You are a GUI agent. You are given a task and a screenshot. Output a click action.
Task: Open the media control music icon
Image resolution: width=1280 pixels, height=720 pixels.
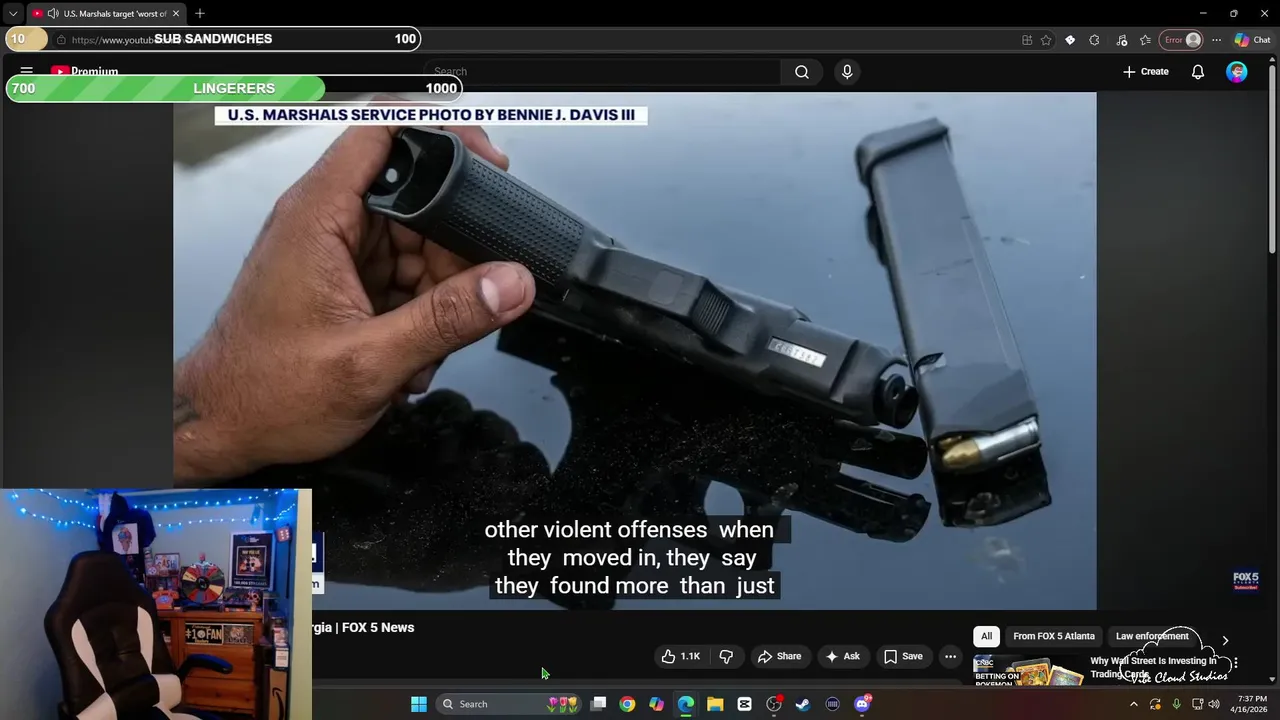[1121, 40]
